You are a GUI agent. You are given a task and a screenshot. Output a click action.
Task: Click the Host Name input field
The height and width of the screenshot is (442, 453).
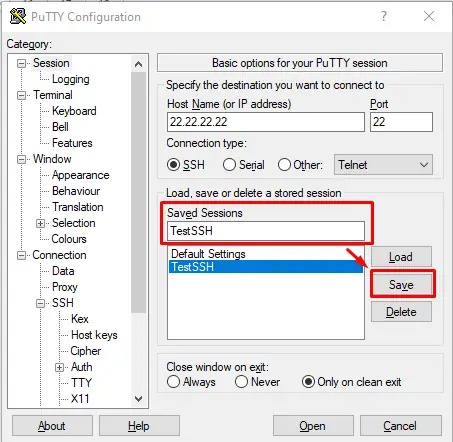(x=266, y=122)
